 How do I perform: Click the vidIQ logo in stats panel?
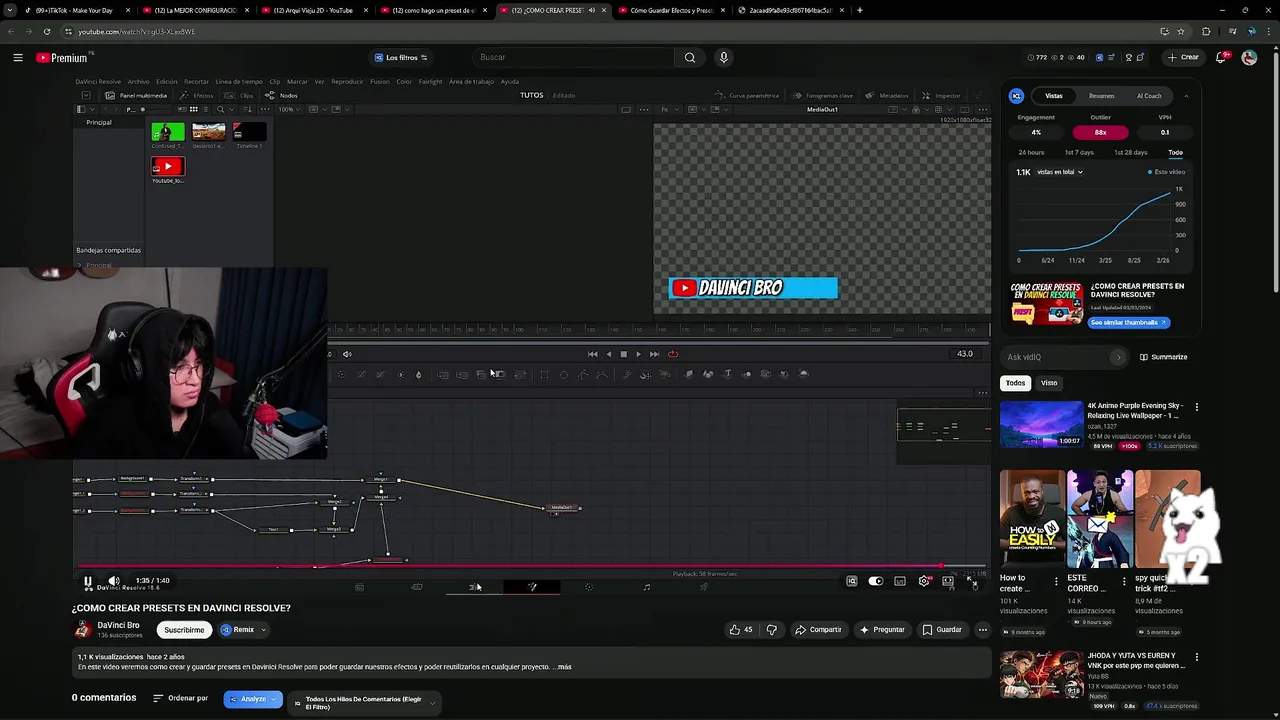(x=1016, y=96)
